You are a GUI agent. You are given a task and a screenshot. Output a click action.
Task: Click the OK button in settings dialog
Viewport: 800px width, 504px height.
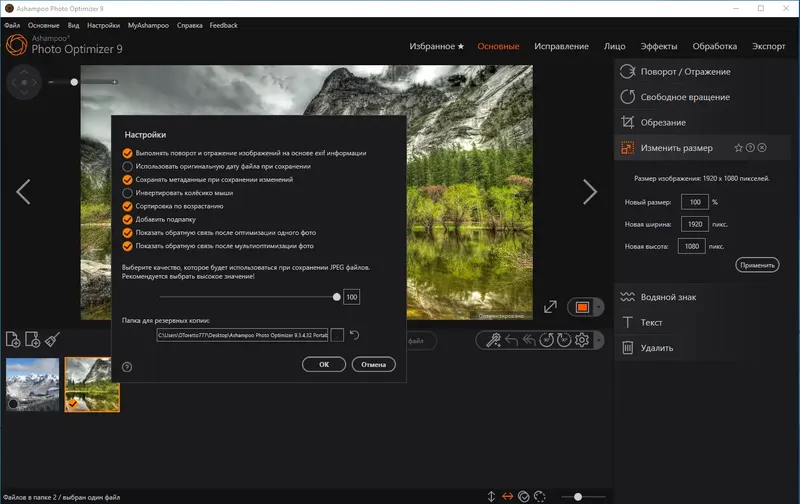coord(324,364)
